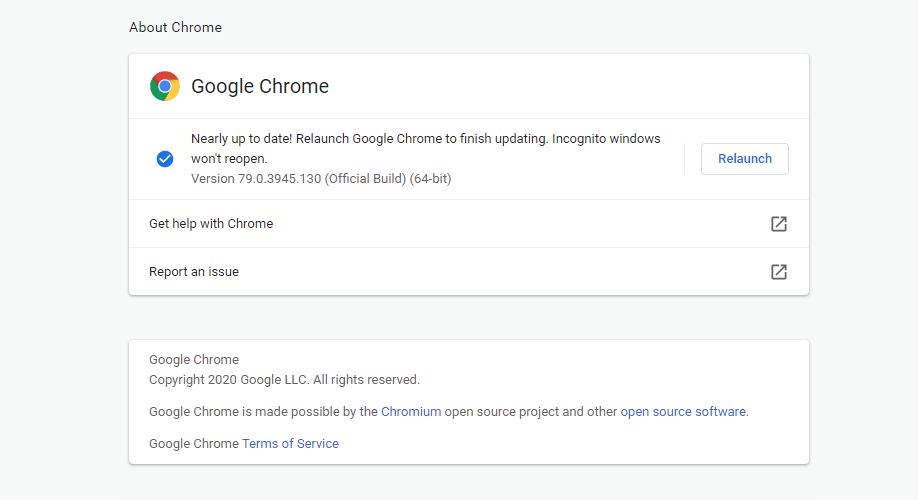The height and width of the screenshot is (500, 918).
Task: Open the Terms of Service link
Action: pos(290,443)
